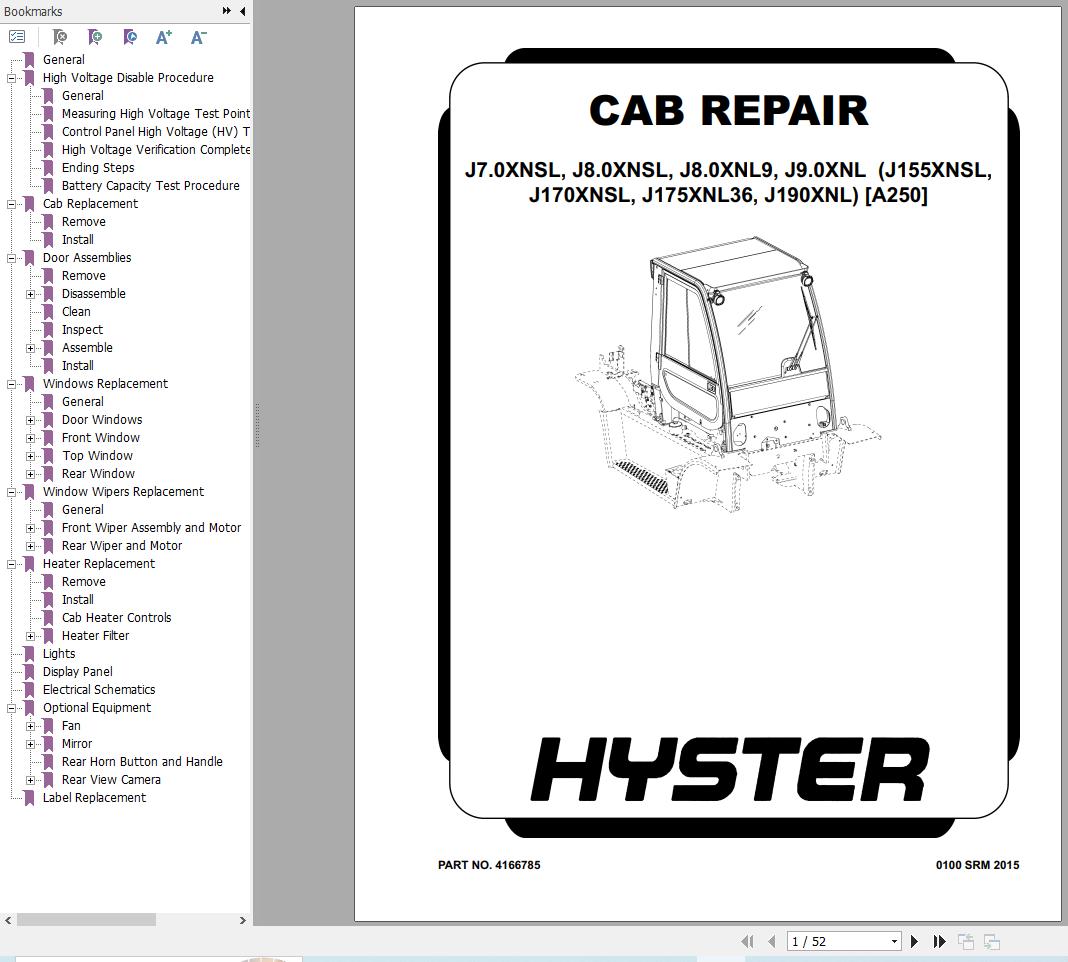Click the bookmarks horizontal scrollbar right arrow
This screenshot has height=962, width=1068.
click(x=242, y=920)
